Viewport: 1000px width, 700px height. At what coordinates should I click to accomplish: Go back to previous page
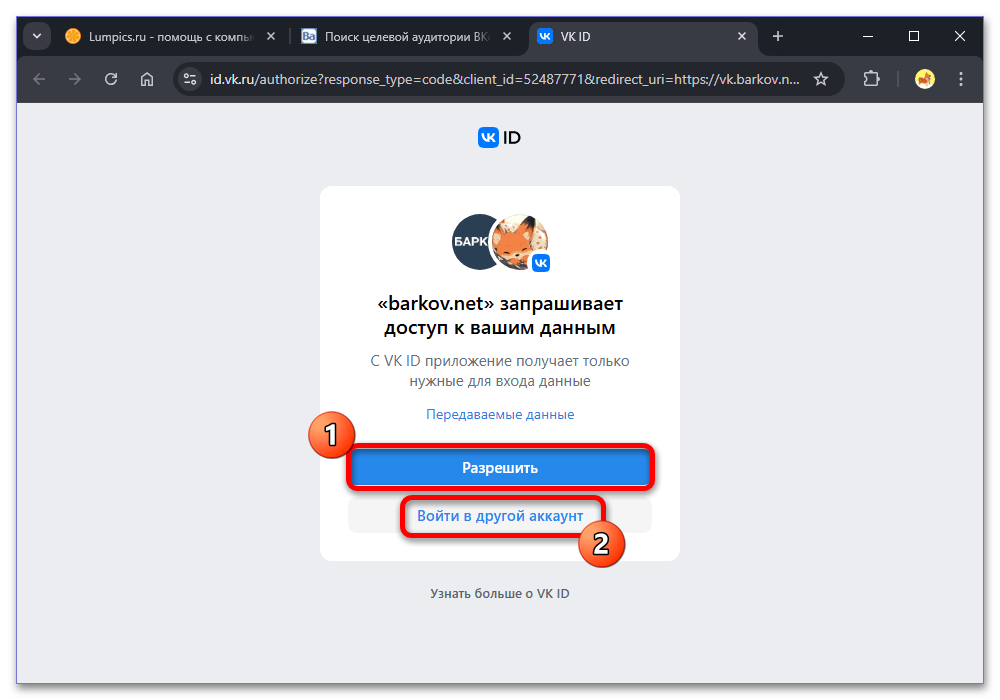point(40,79)
